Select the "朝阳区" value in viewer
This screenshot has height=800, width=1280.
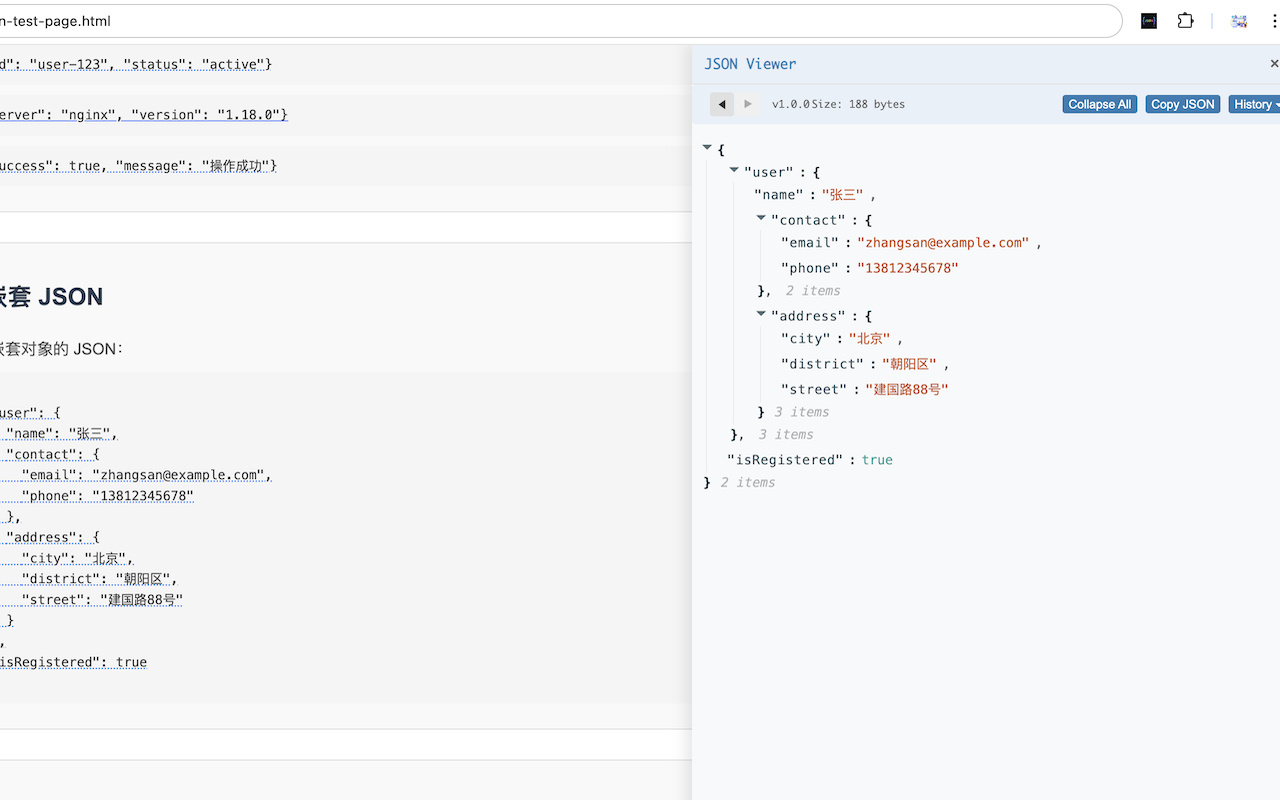[x=909, y=364]
